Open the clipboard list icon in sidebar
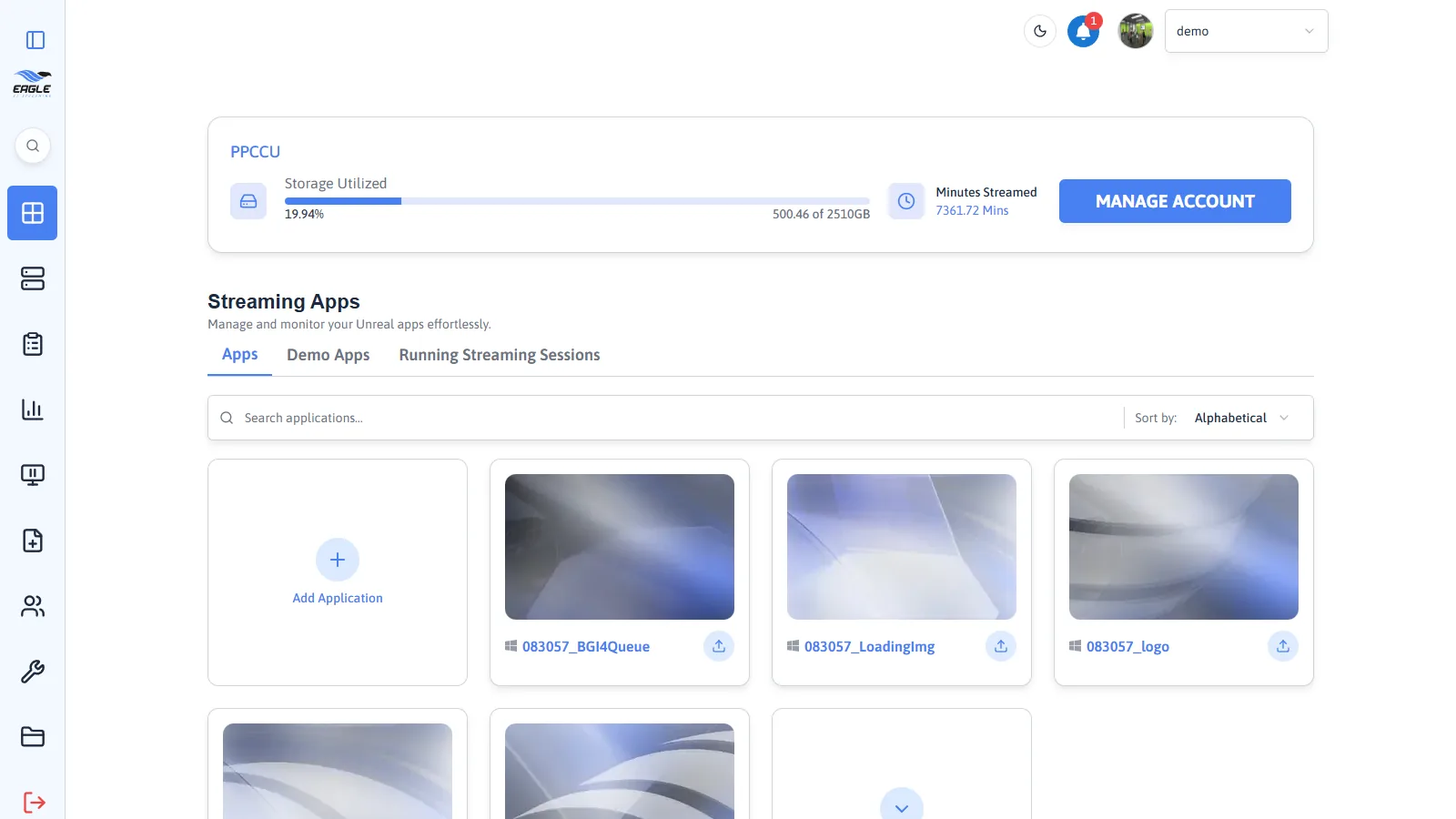1456x819 pixels. [33, 344]
